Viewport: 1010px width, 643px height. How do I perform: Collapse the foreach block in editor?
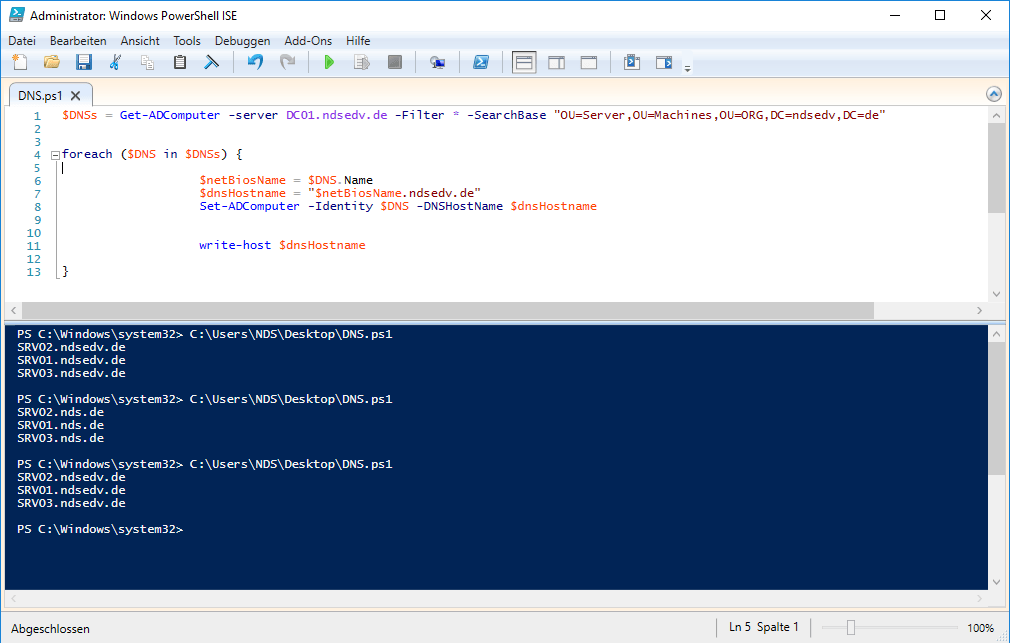[x=54, y=155]
